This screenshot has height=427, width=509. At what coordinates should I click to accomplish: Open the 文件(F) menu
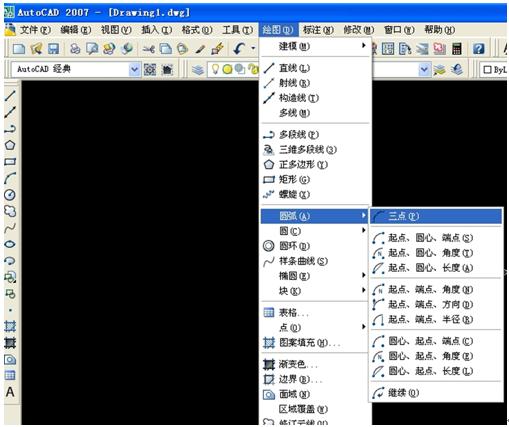click(x=35, y=30)
